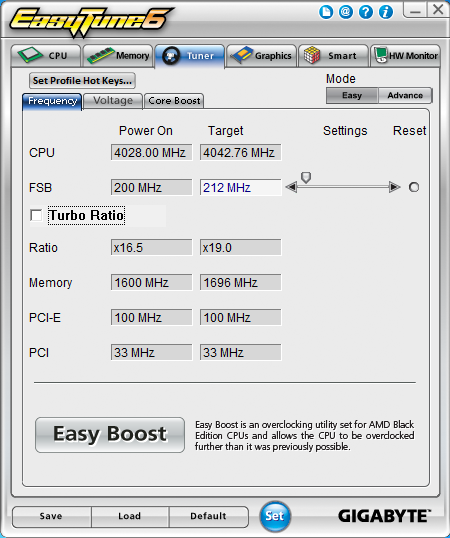
Task: Switch to the Memory tab
Action: [x=118, y=56]
